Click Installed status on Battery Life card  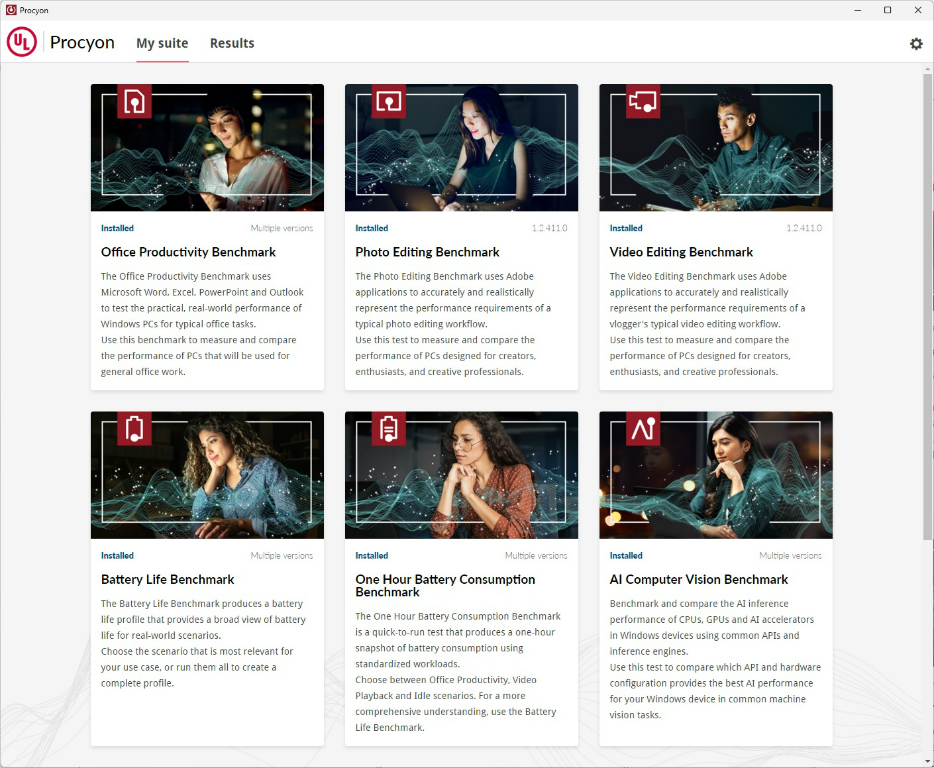coord(117,555)
